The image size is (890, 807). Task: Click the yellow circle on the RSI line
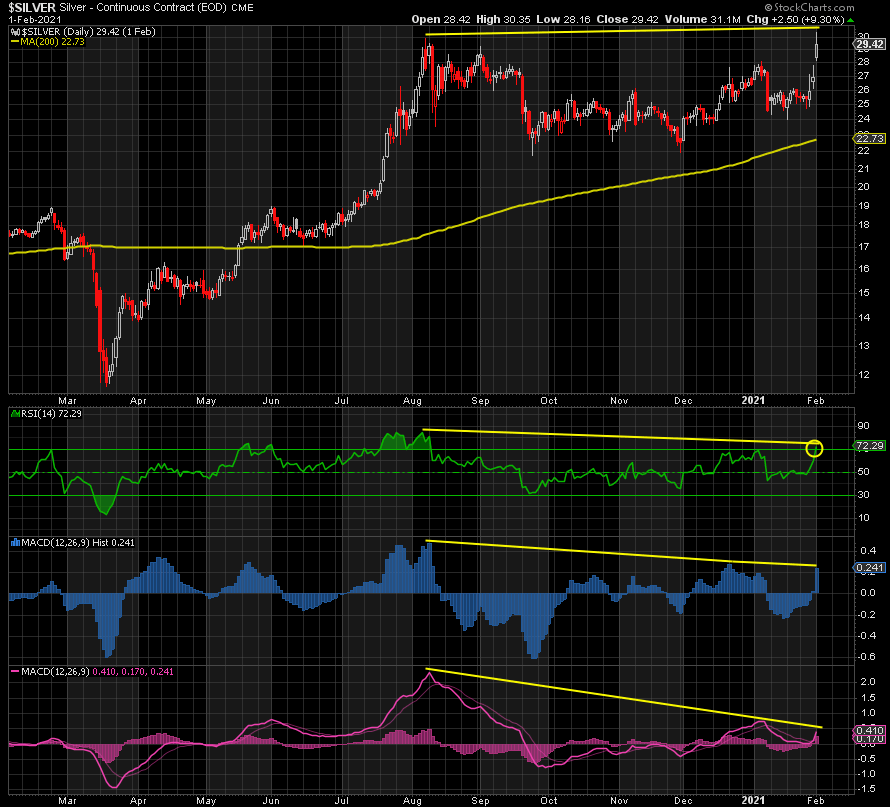tap(814, 448)
